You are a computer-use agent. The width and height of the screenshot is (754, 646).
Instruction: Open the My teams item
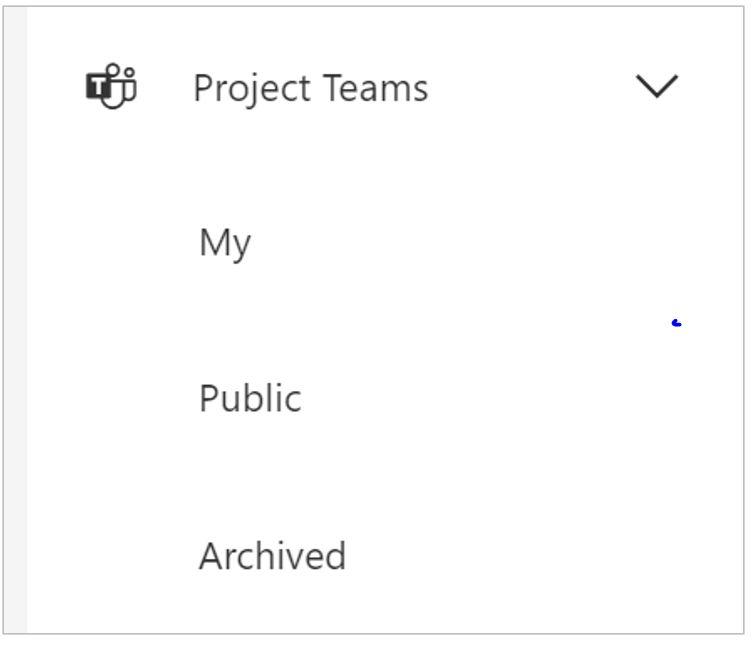[224, 243]
